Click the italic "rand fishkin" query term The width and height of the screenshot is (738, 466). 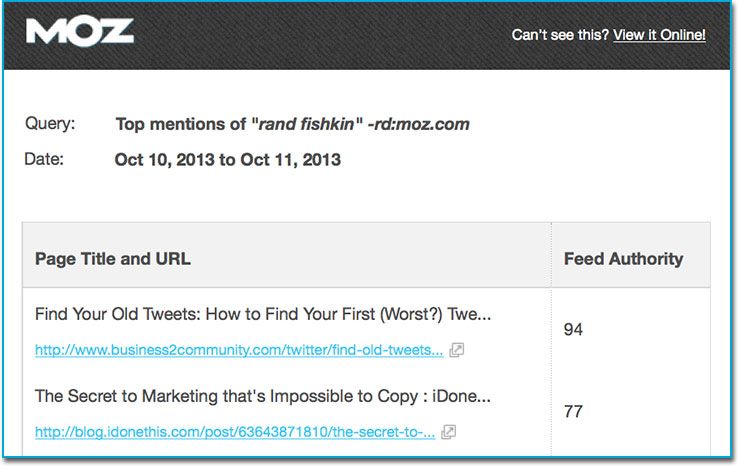pos(306,125)
